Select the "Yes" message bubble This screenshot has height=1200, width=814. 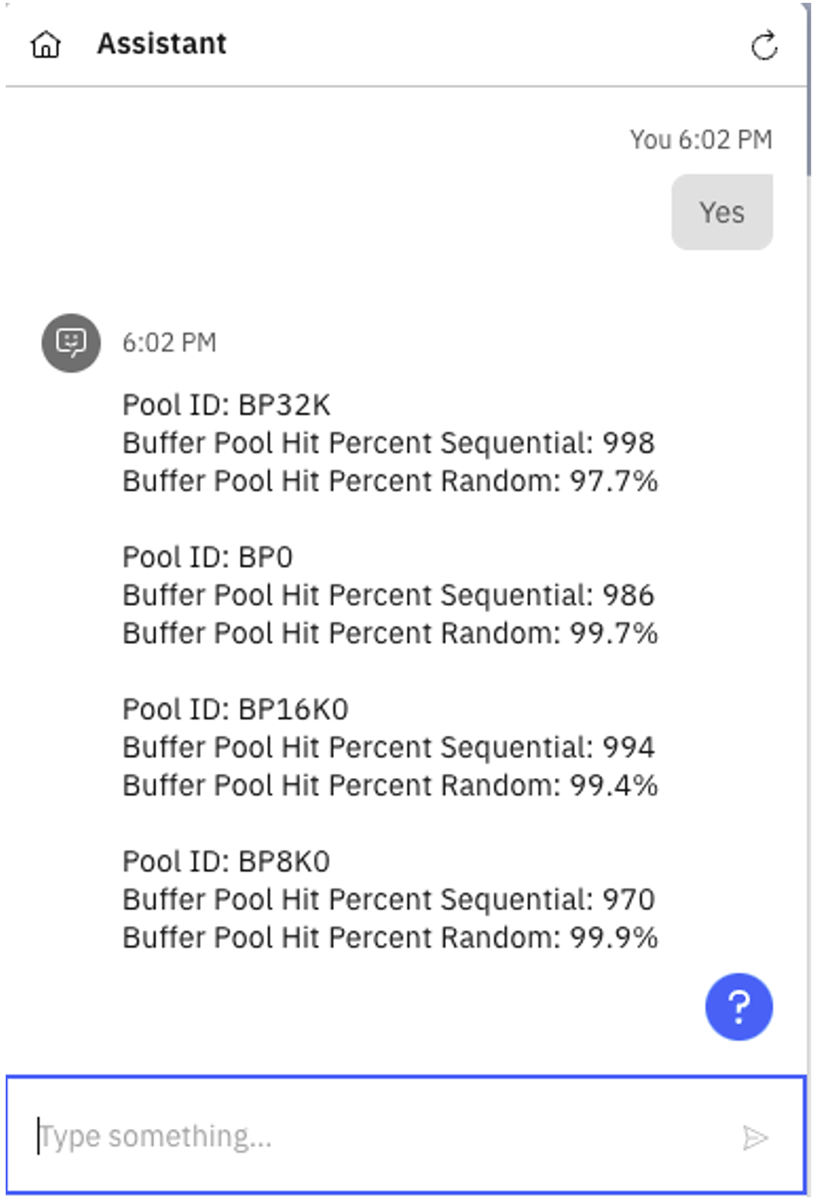(x=722, y=212)
